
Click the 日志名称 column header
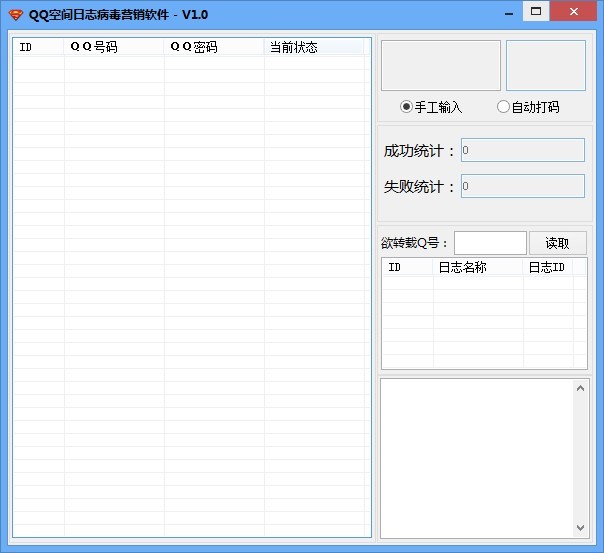click(478, 267)
